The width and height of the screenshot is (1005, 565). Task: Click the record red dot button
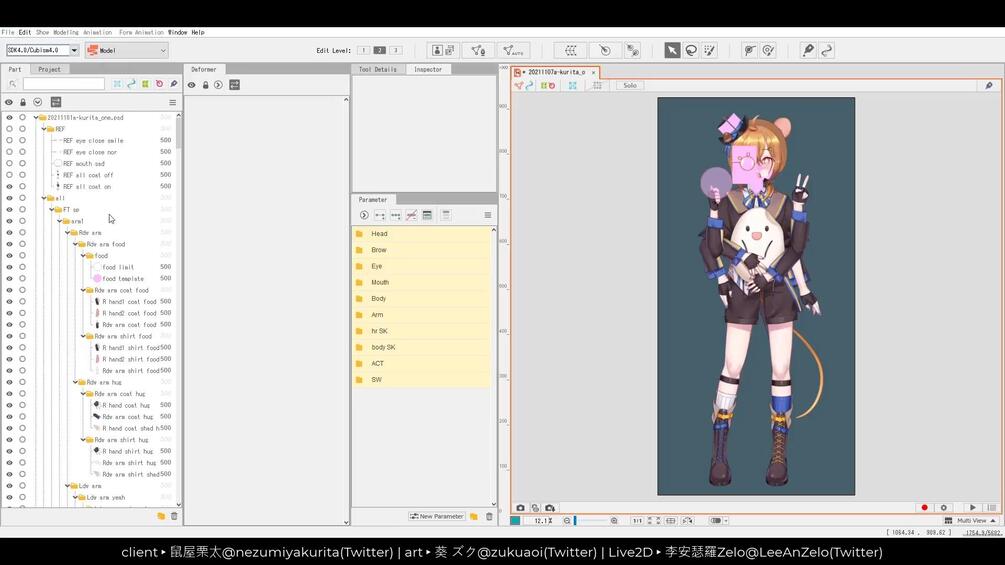(924, 507)
